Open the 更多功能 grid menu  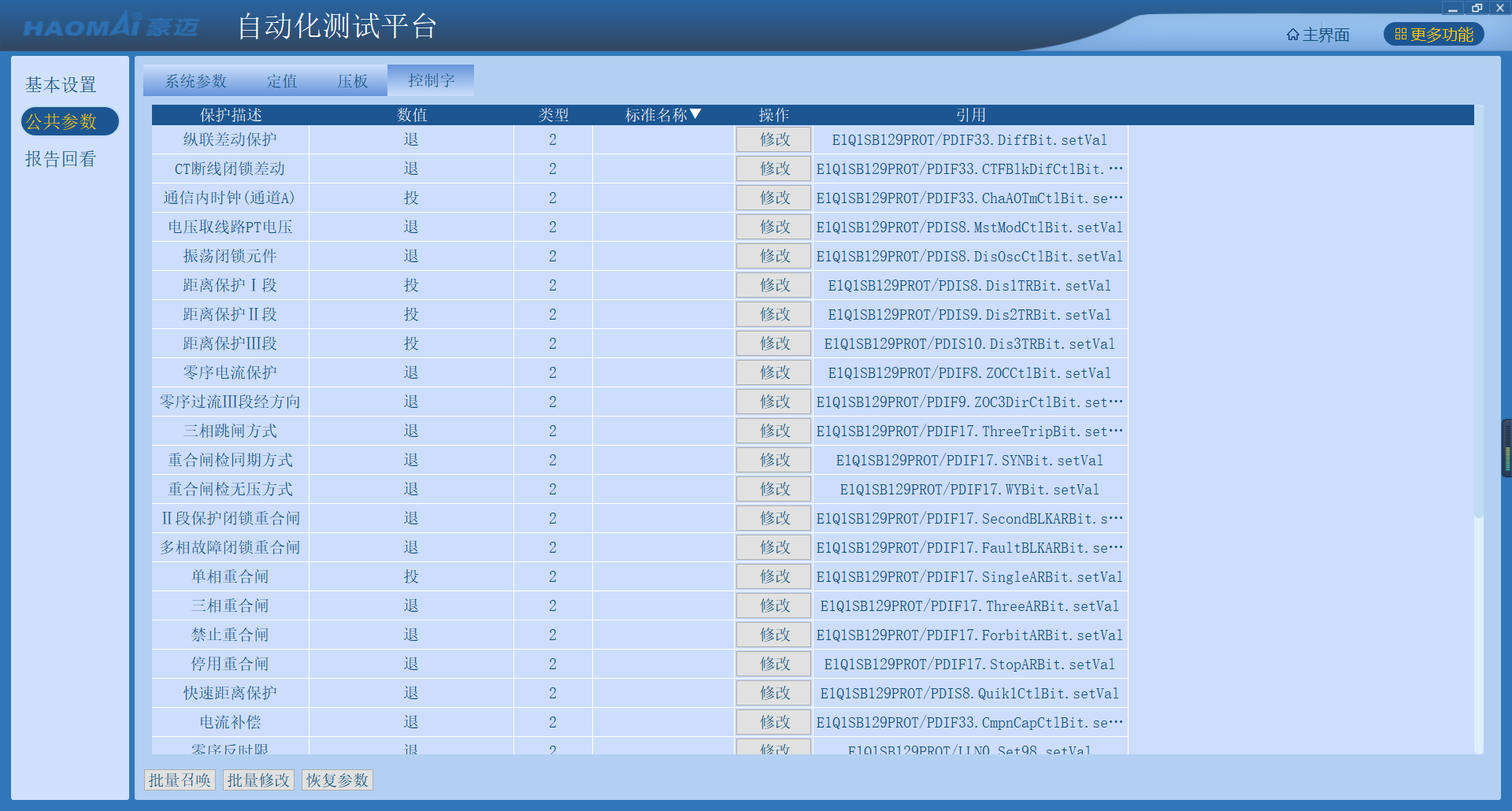1433,35
